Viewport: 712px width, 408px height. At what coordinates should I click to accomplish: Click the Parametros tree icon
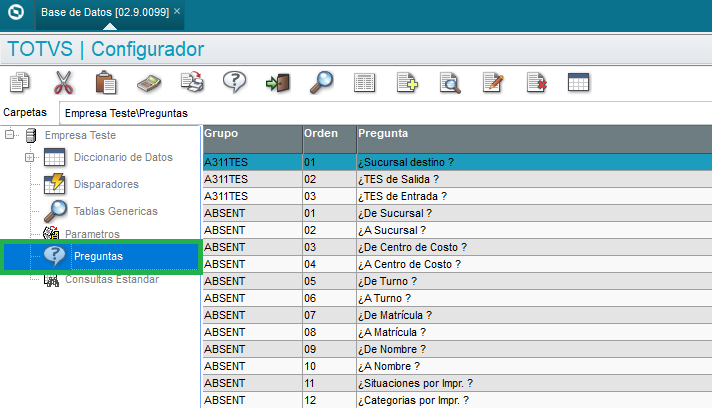point(51,233)
